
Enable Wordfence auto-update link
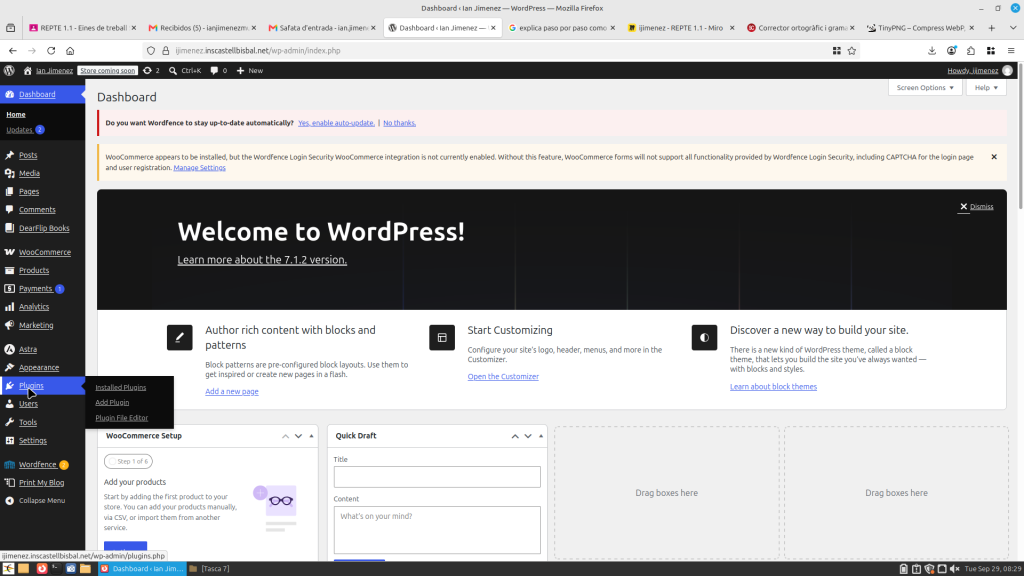pos(336,123)
